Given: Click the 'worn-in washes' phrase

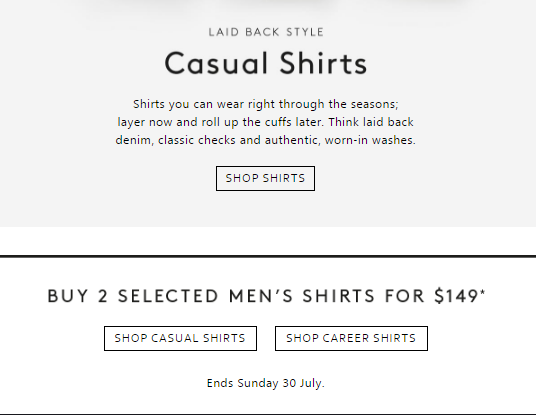Looking at the screenshot, I should pyautogui.click(x=370, y=140).
